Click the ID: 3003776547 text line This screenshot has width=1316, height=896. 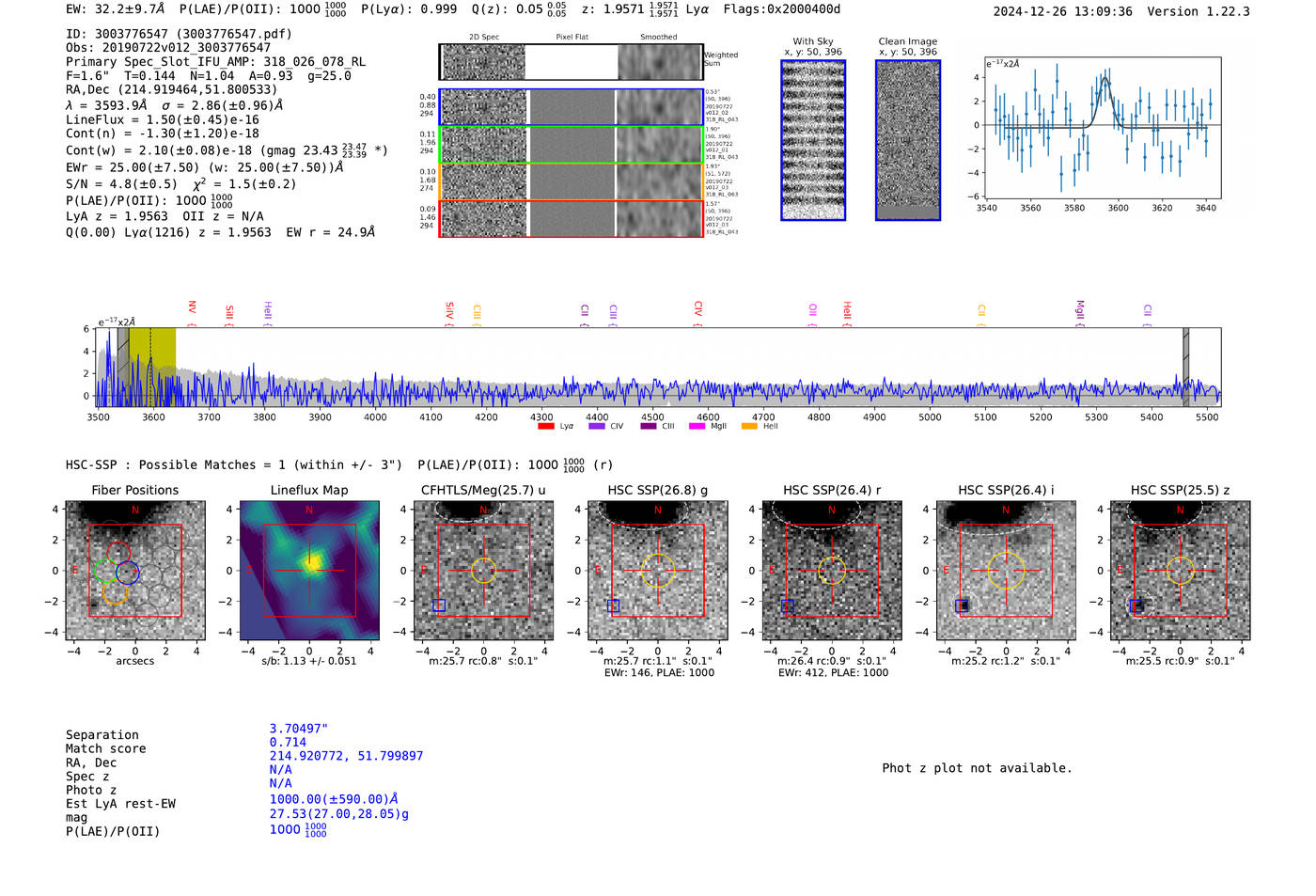[179, 34]
